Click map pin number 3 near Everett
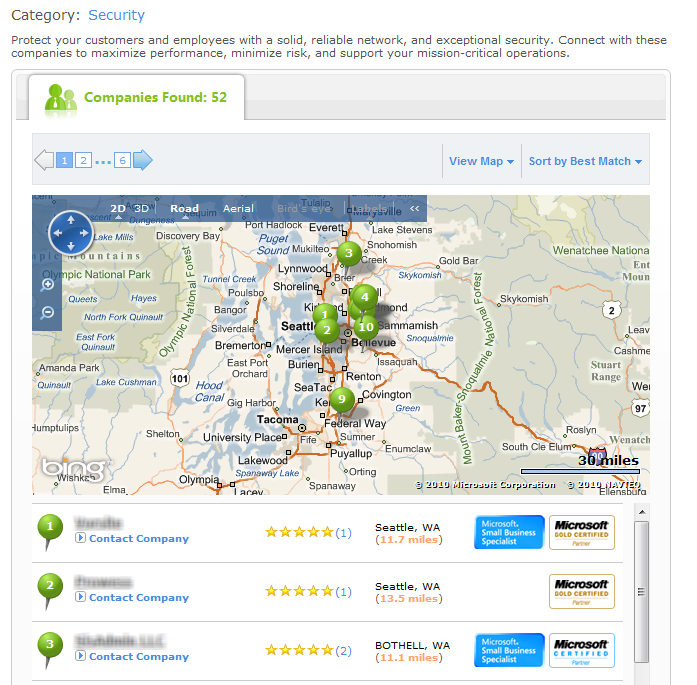This screenshot has width=697, height=685. coord(348,253)
